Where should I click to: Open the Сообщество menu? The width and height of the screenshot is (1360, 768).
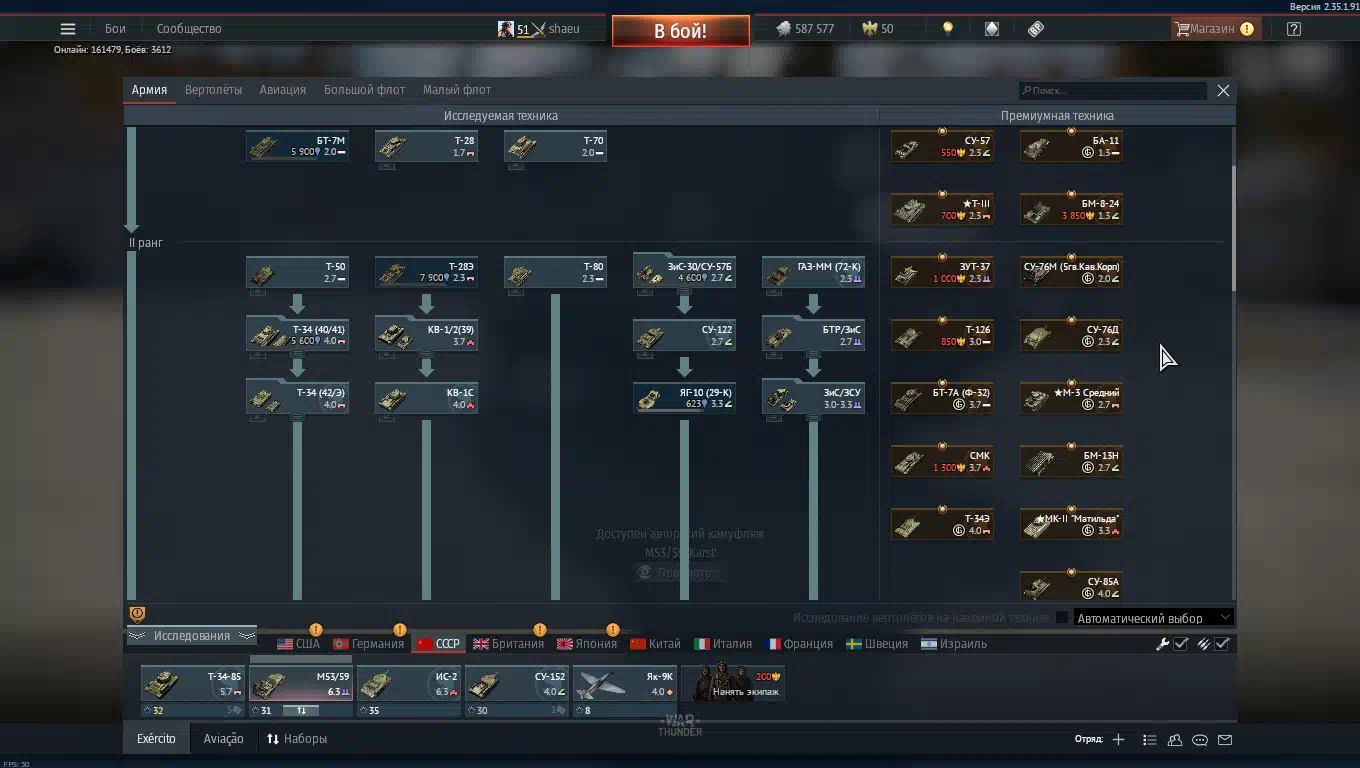click(x=189, y=29)
